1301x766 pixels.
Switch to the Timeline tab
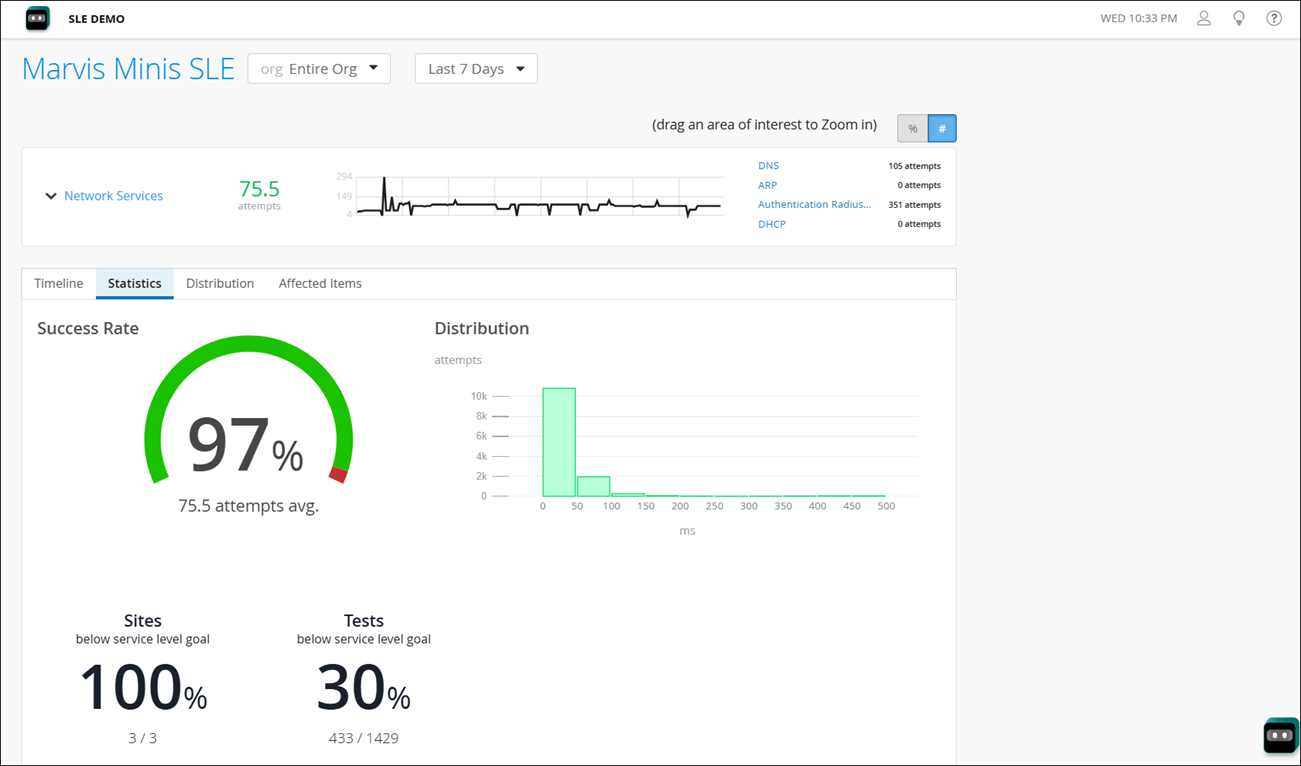(x=58, y=283)
